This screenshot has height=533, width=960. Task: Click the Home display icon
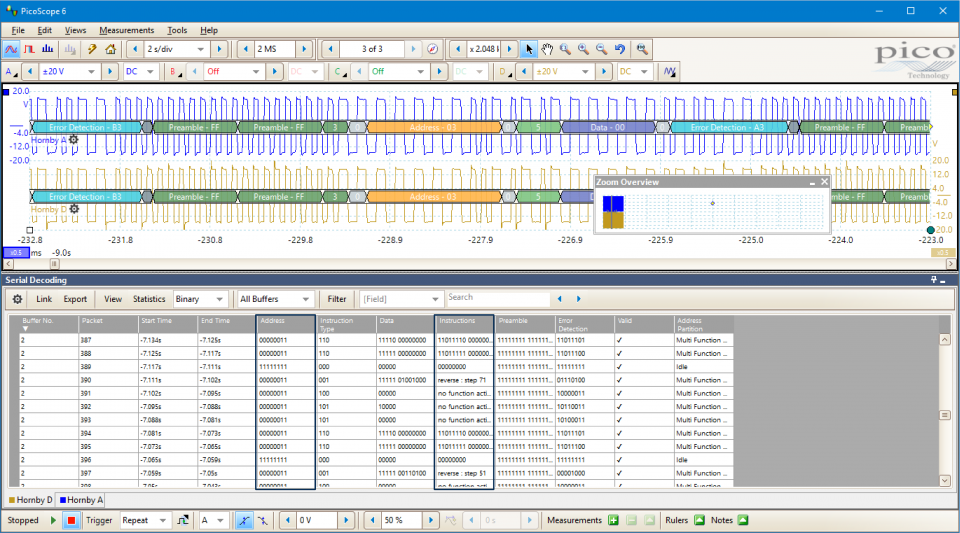click(x=110, y=49)
